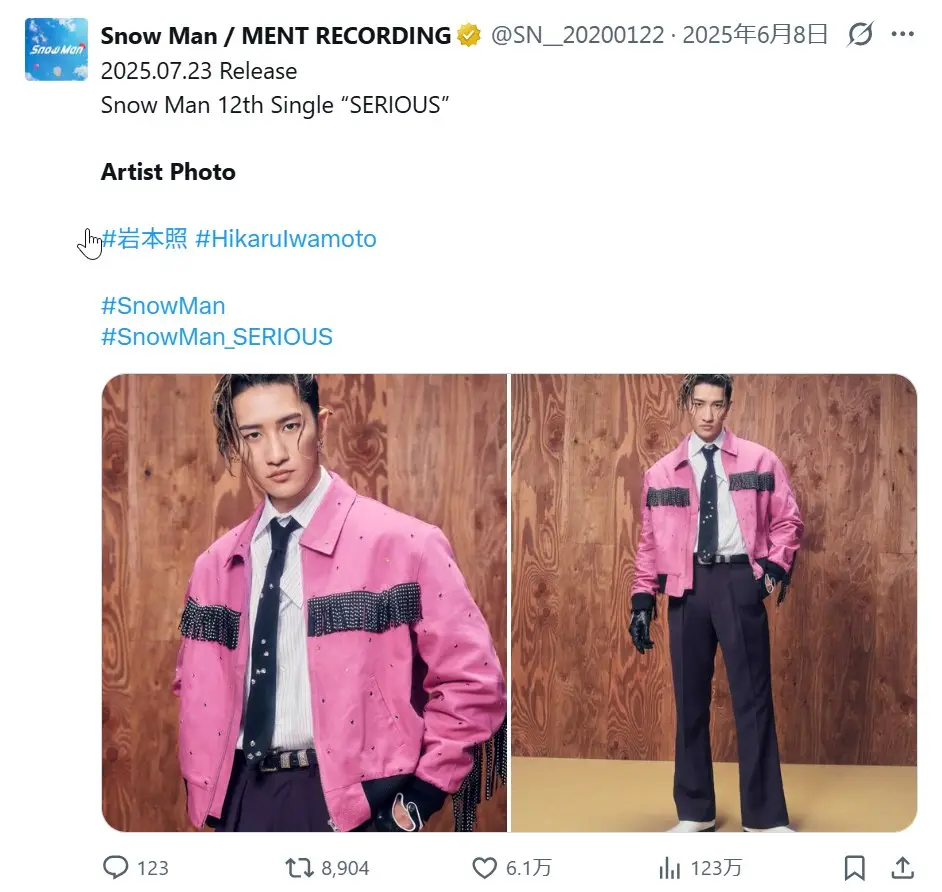Screen dimensions: 942x892
Task: Open the #SnowMan_SERIOUS hashtag
Action: (x=217, y=337)
